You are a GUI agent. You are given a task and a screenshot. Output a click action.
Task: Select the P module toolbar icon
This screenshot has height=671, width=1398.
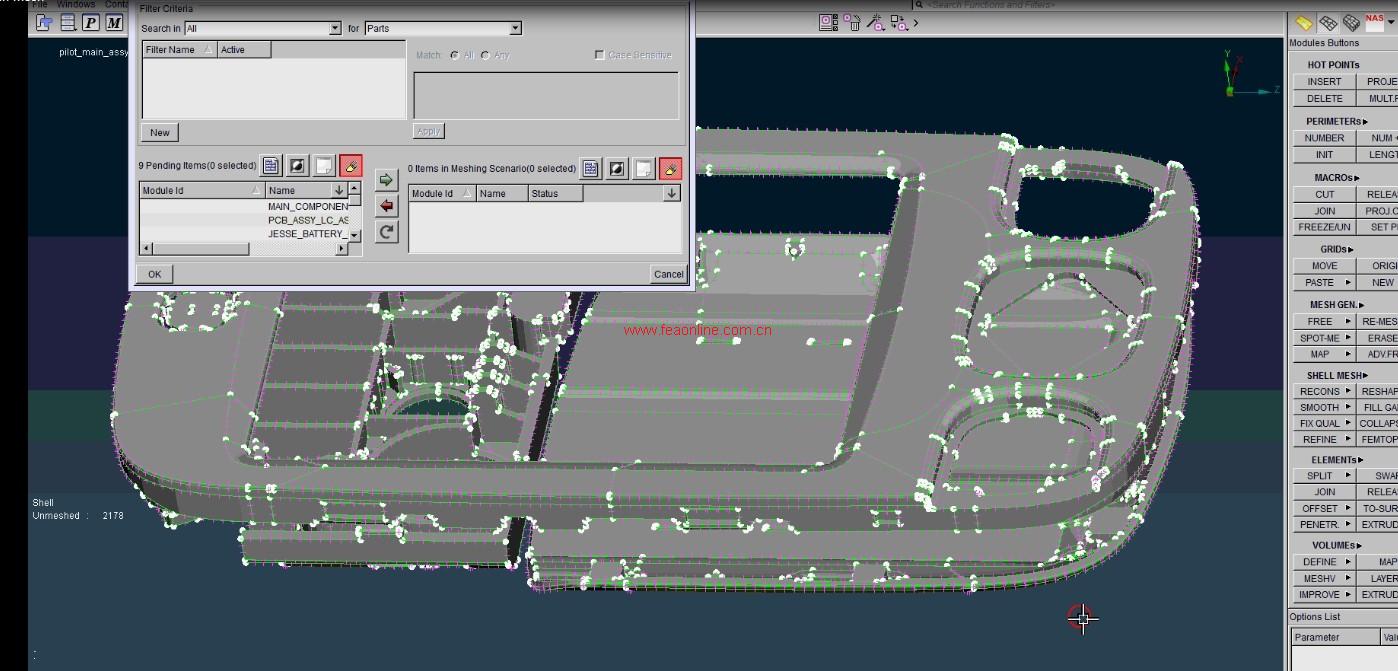[x=91, y=22]
